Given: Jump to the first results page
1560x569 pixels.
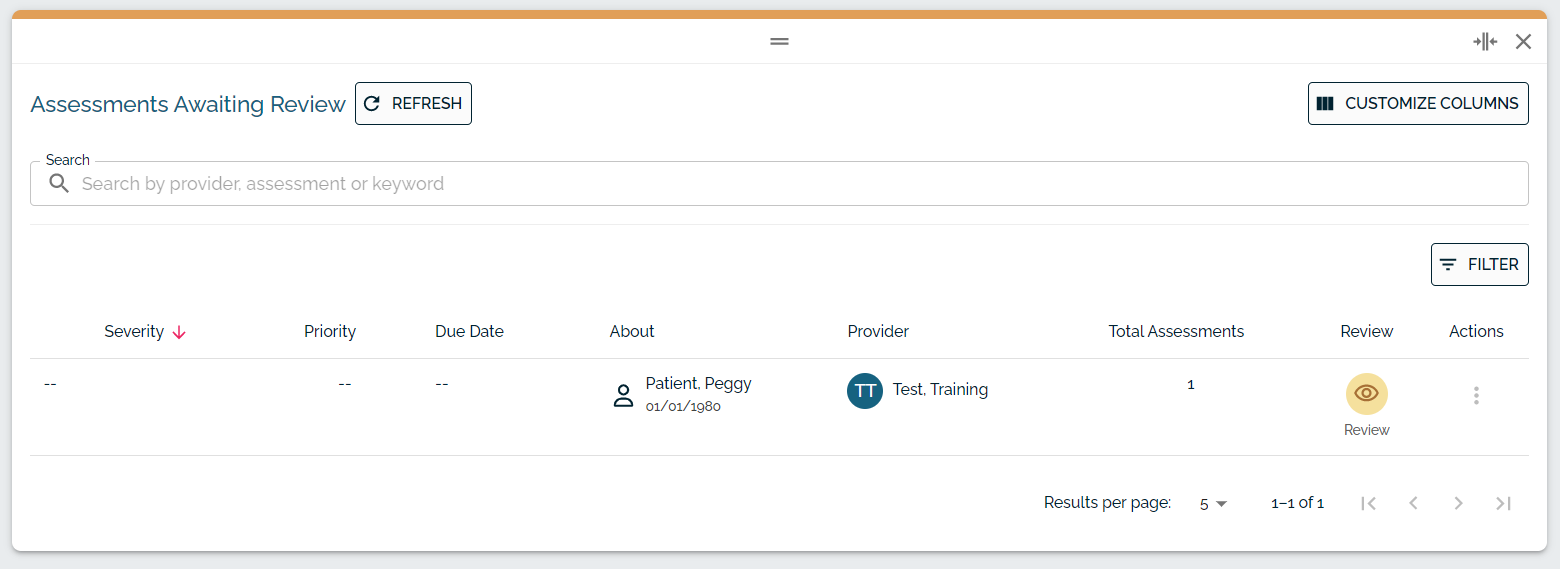Looking at the screenshot, I should pyautogui.click(x=1369, y=503).
